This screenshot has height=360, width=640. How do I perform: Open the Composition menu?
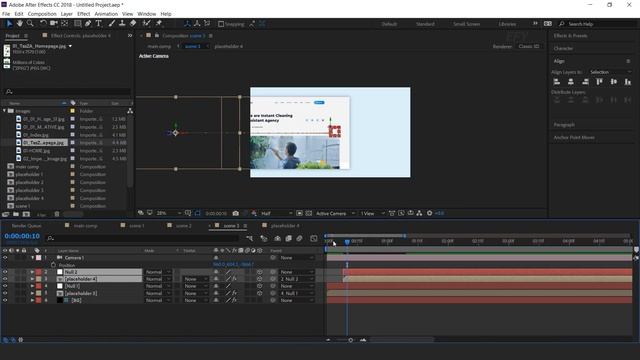(x=42, y=14)
